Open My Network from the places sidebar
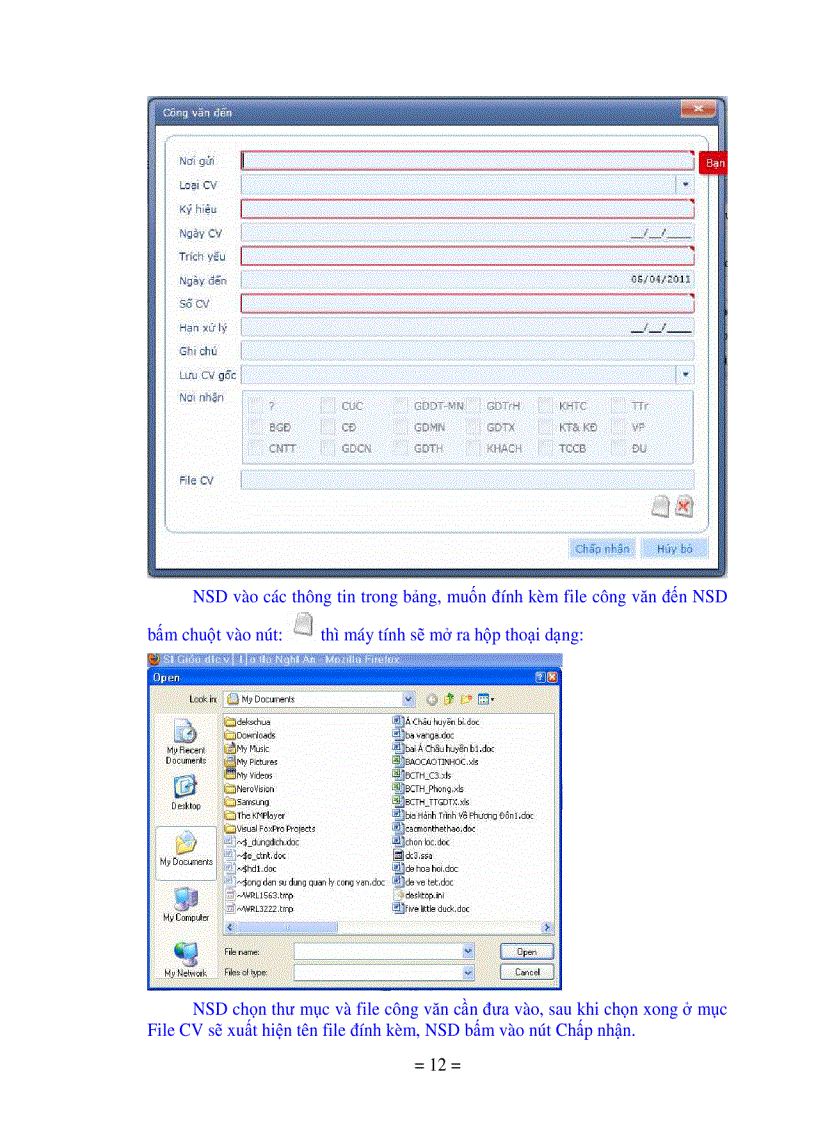This screenshot has height=1123, width=816. click(186, 958)
